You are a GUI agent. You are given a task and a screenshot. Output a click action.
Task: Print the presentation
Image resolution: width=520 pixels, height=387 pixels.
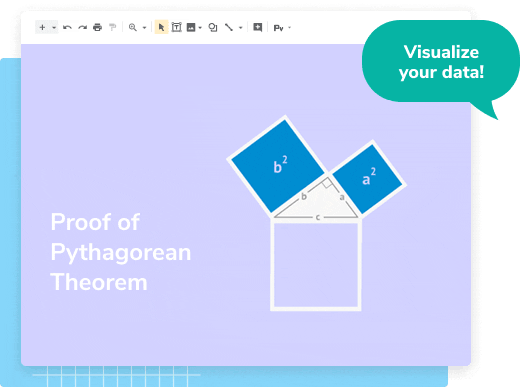(x=97, y=27)
